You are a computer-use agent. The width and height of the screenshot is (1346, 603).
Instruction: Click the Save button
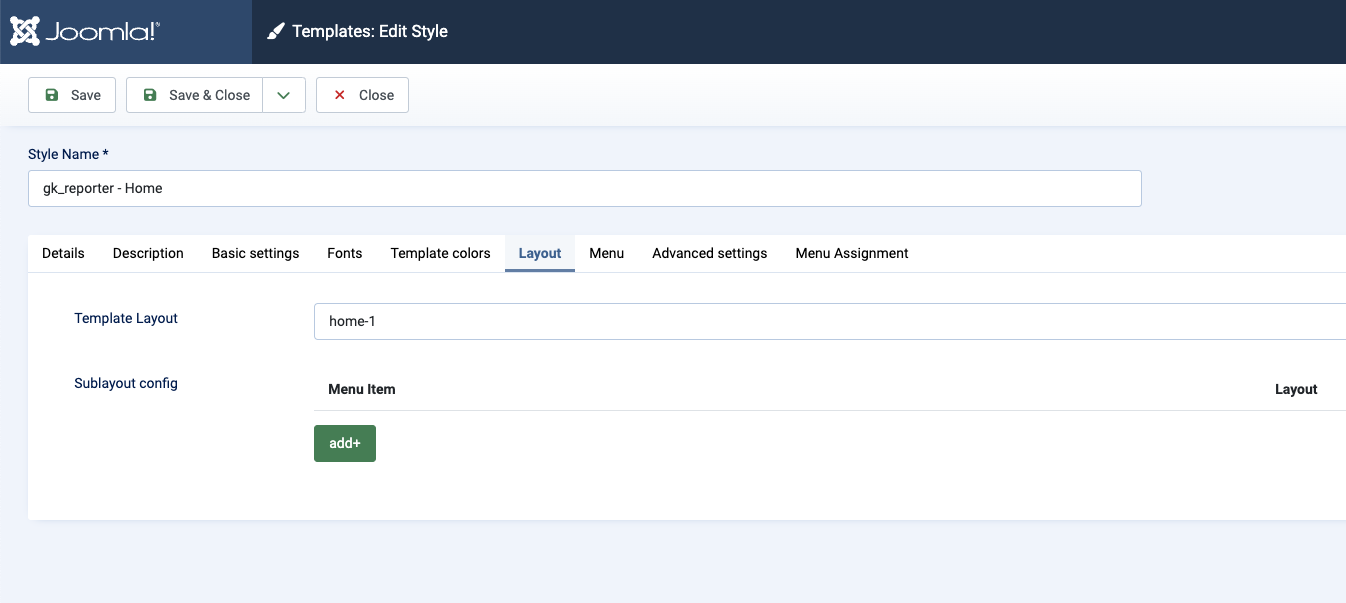click(x=72, y=95)
